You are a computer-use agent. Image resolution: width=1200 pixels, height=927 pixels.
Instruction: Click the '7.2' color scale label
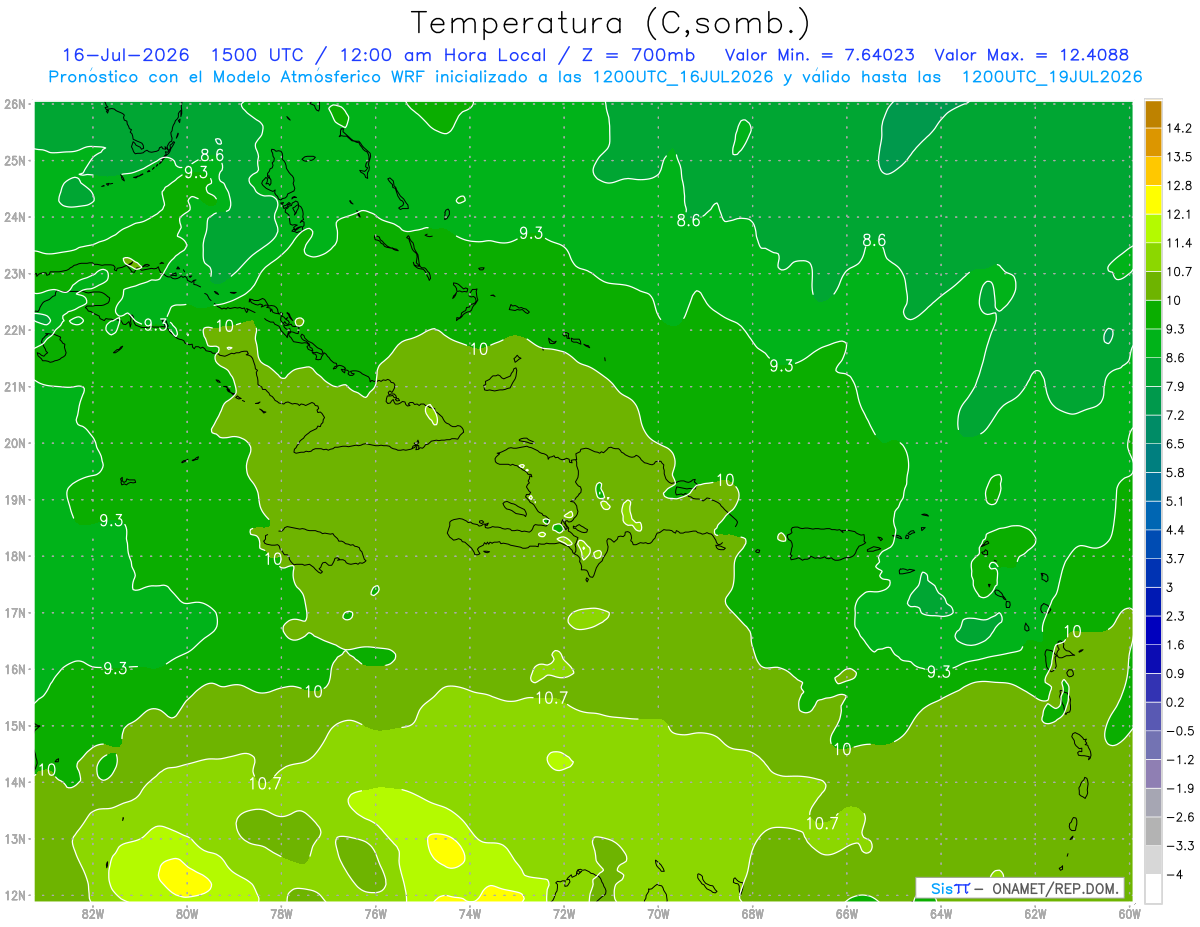click(1175, 415)
